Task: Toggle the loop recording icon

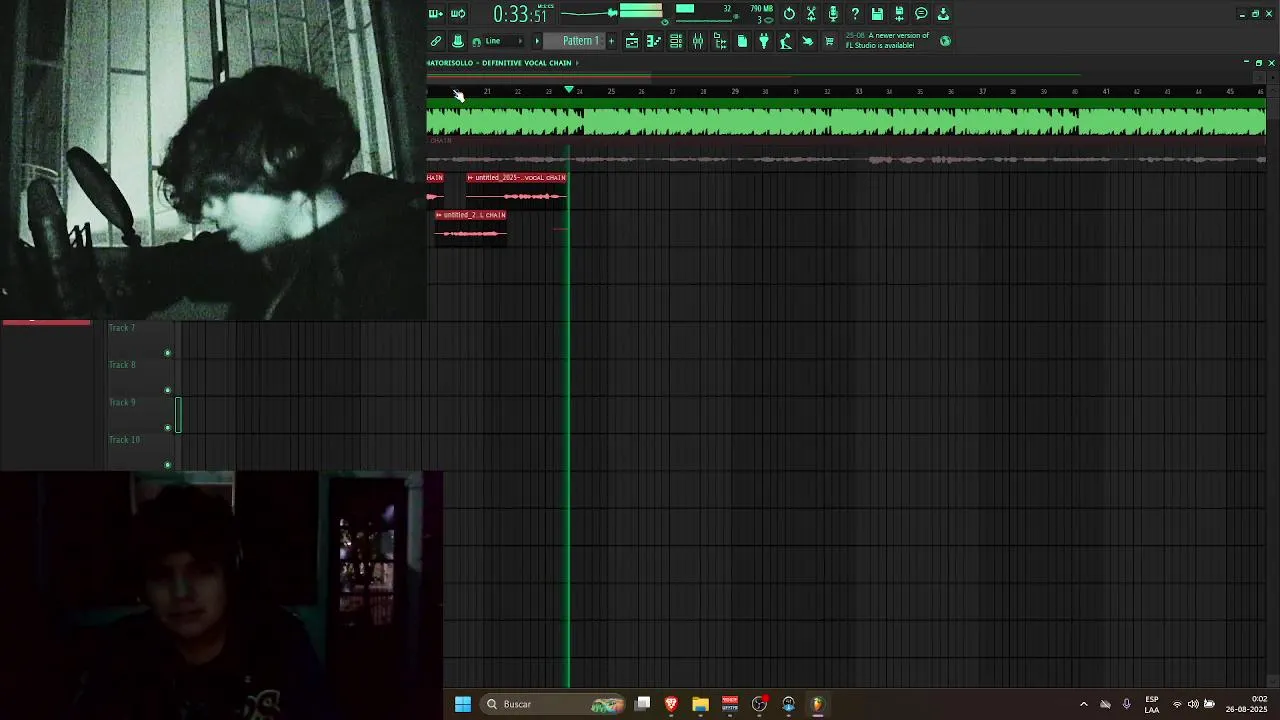Action: pyautogui.click(x=458, y=14)
